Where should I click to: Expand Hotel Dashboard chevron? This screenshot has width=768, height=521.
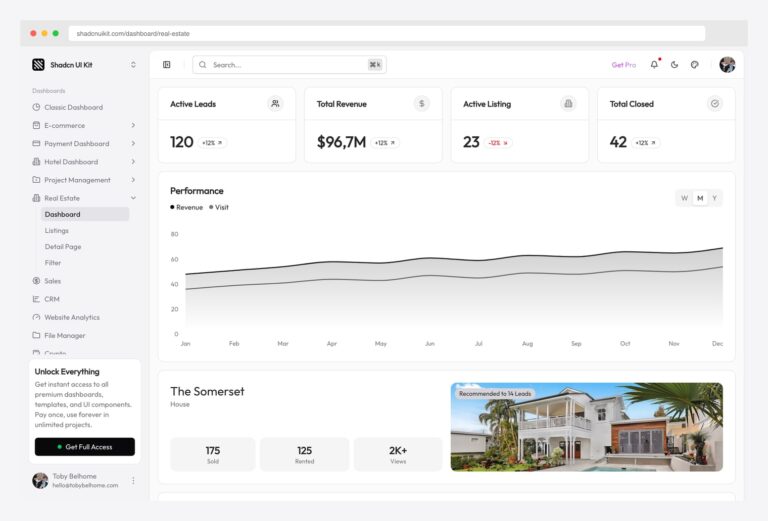(x=133, y=162)
